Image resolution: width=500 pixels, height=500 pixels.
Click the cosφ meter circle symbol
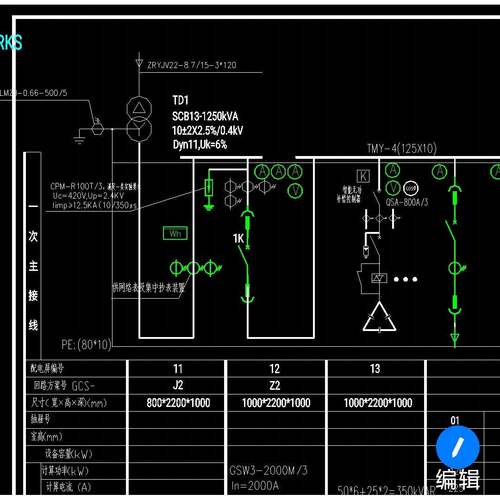point(411,188)
